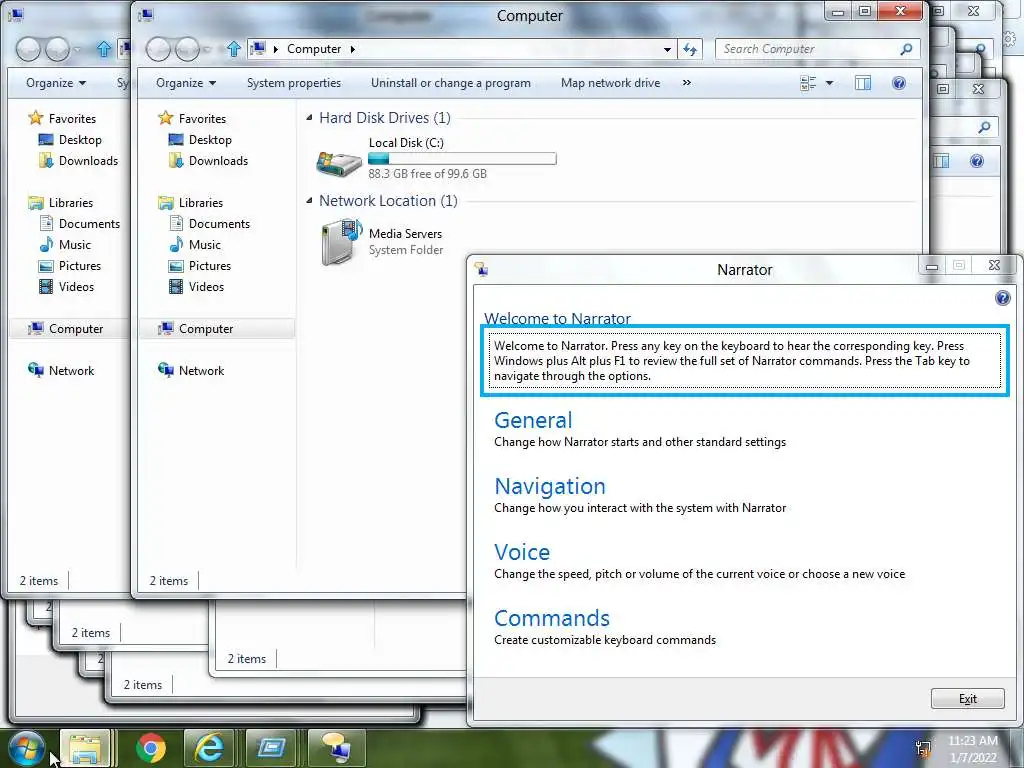The image size is (1024, 768).
Task: Open Internet Explorer from the taskbar
Action: click(209, 748)
